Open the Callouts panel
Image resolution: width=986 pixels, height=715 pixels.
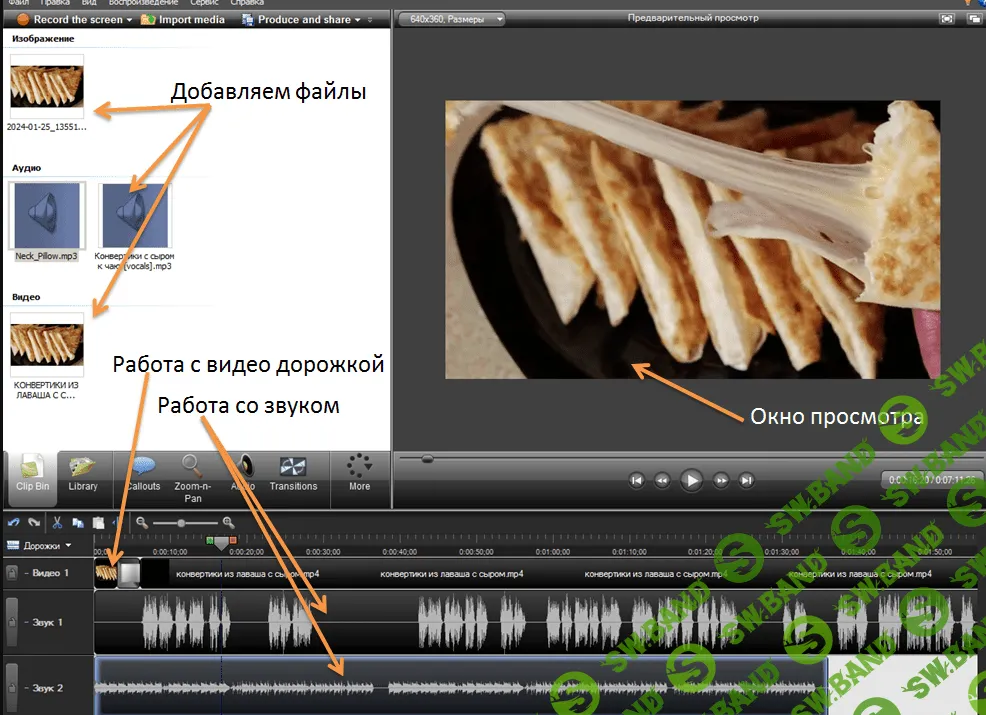[143, 474]
